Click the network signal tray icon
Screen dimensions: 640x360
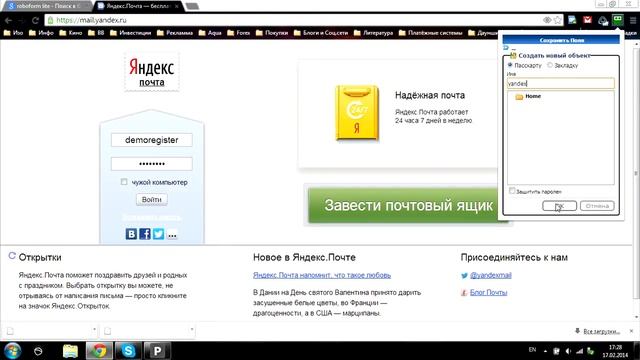[579, 351]
